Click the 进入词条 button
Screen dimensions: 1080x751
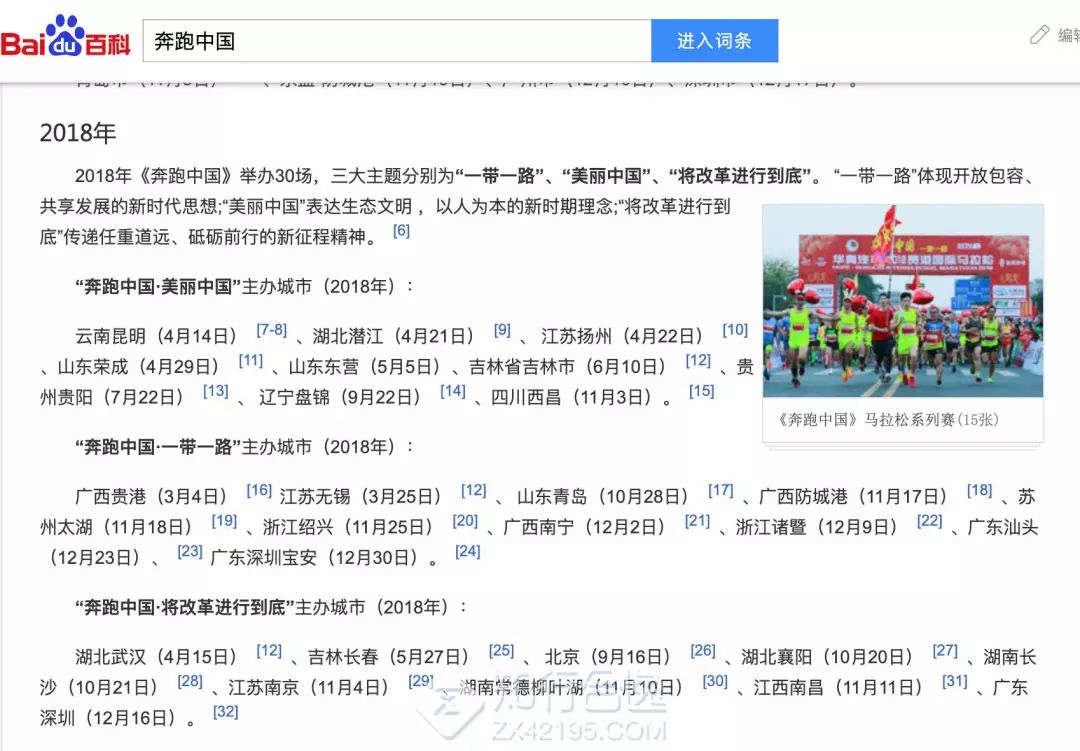(x=714, y=41)
